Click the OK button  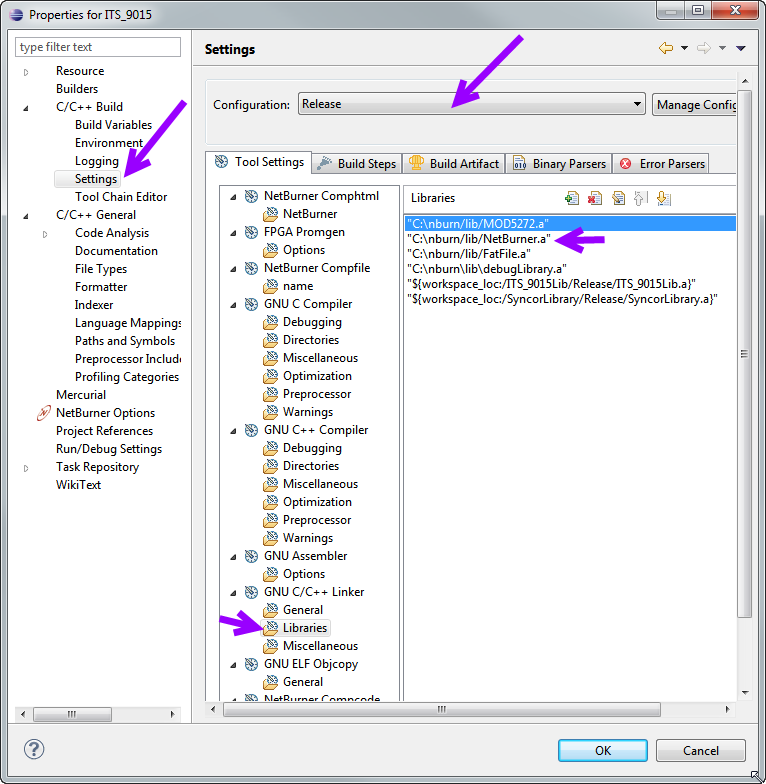coord(602,750)
